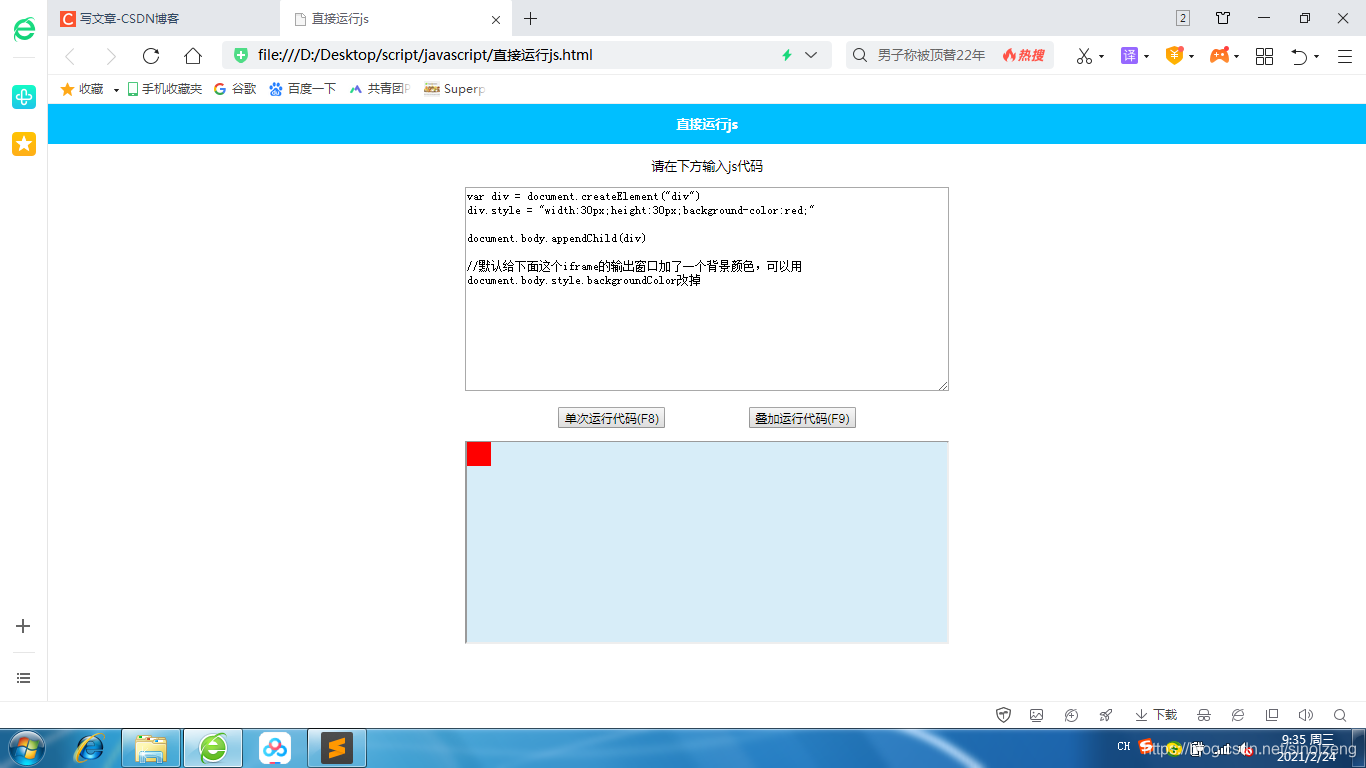This screenshot has height=768, width=1366.
Task: Expand the game controller dropdown arrow
Action: (1237, 56)
